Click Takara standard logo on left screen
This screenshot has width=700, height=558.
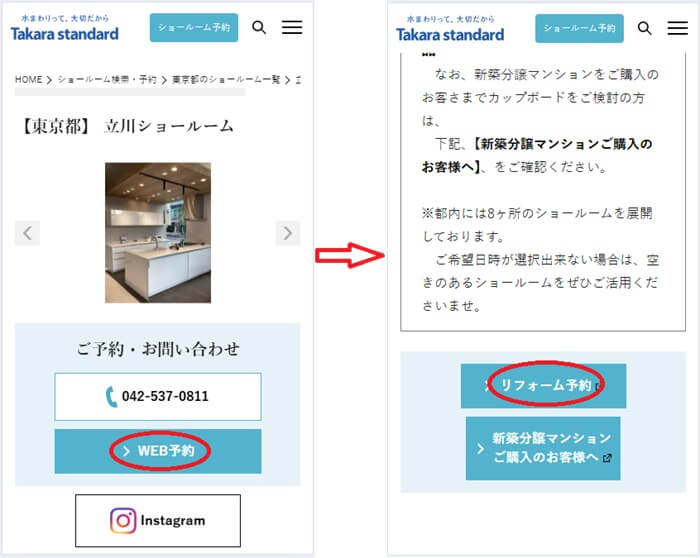65,29
